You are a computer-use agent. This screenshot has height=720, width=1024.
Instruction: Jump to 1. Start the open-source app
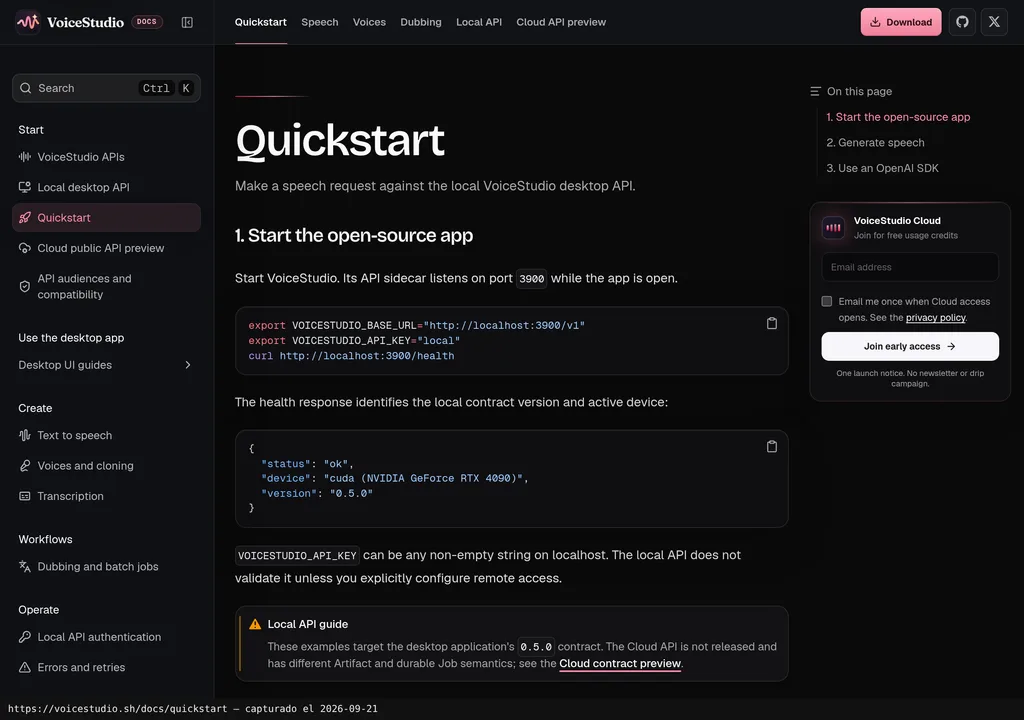[x=898, y=117]
